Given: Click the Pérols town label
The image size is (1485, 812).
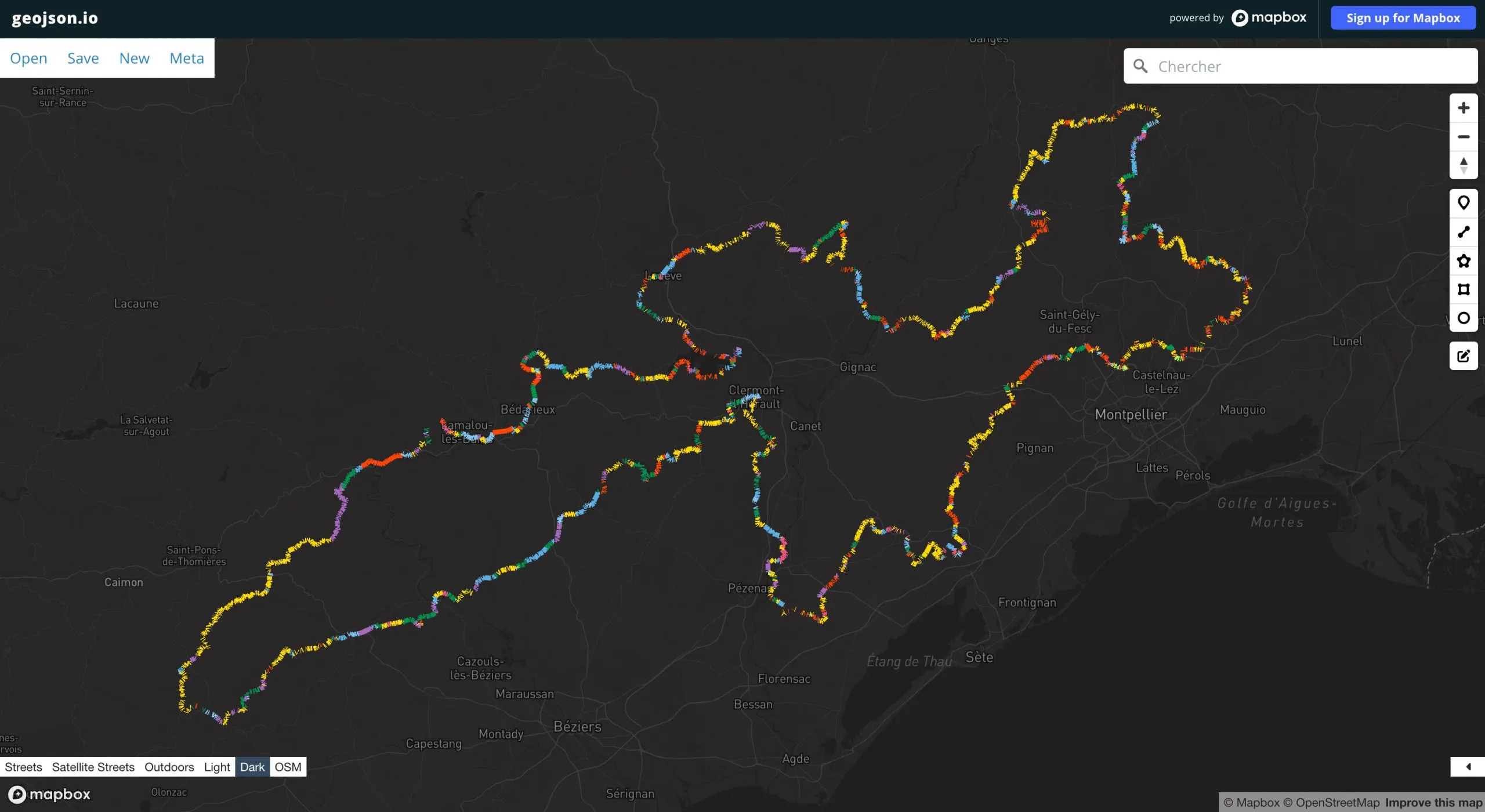Looking at the screenshot, I should (x=1193, y=476).
